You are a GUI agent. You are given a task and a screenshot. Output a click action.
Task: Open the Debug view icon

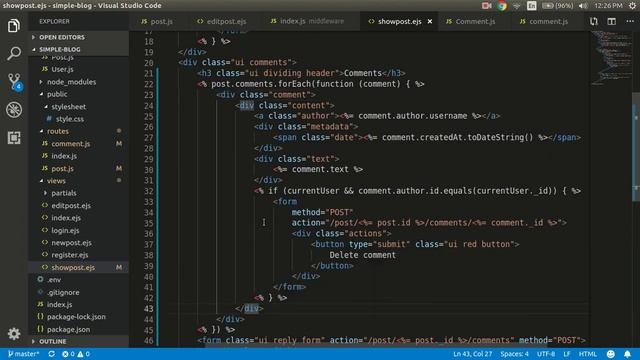(14, 110)
